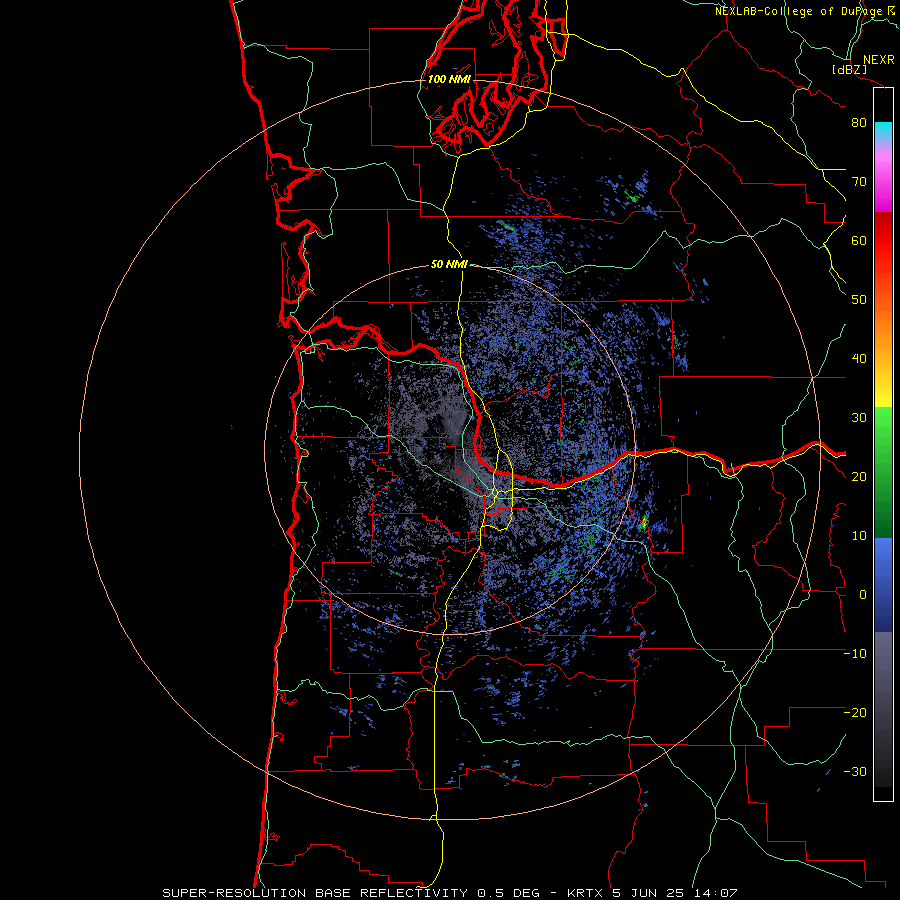Click the 80 value on the dBZ scale
Viewport: 900px width, 900px height.
tap(859, 123)
